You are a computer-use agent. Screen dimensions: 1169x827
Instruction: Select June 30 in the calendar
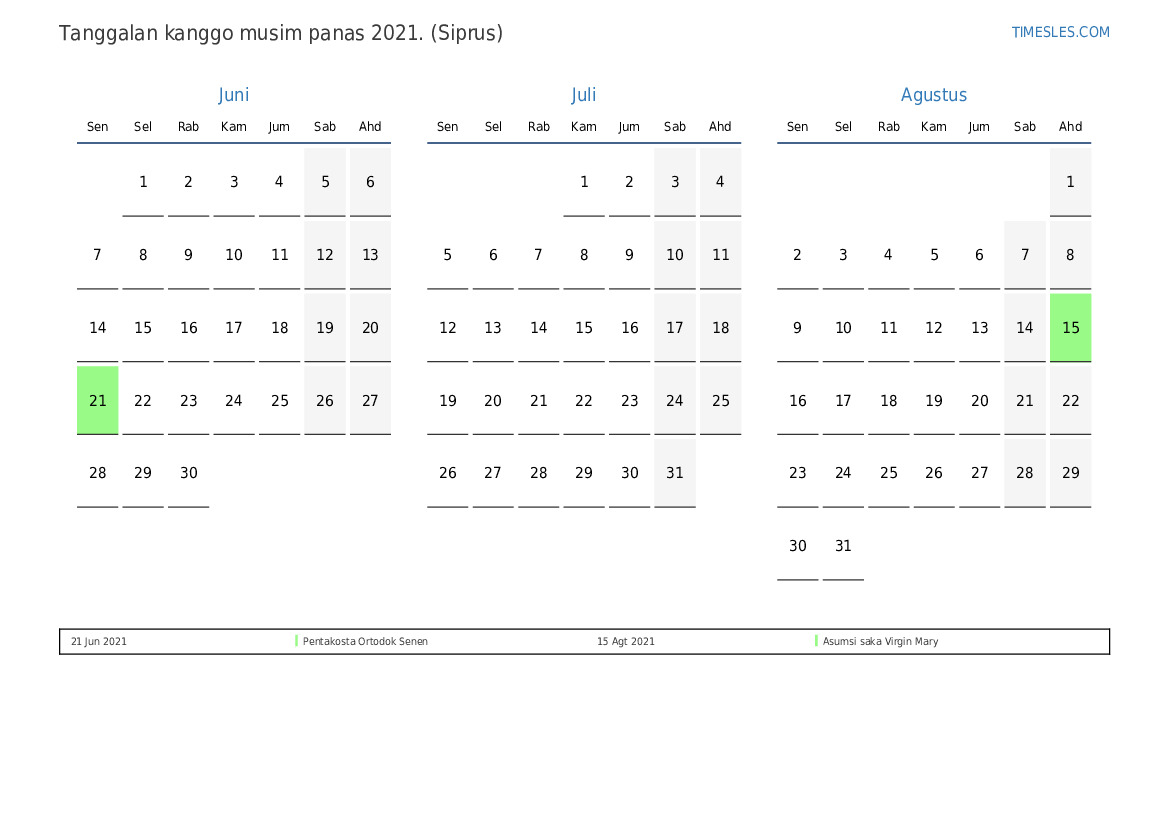[189, 473]
